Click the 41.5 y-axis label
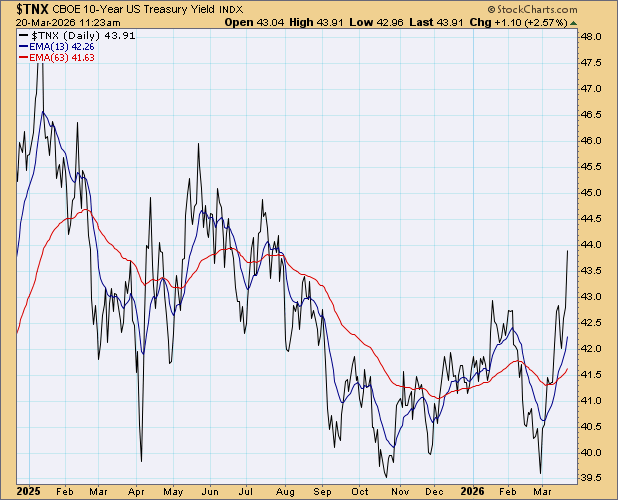Screen dimensions: 618x500 pyautogui.click(x=592, y=375)
